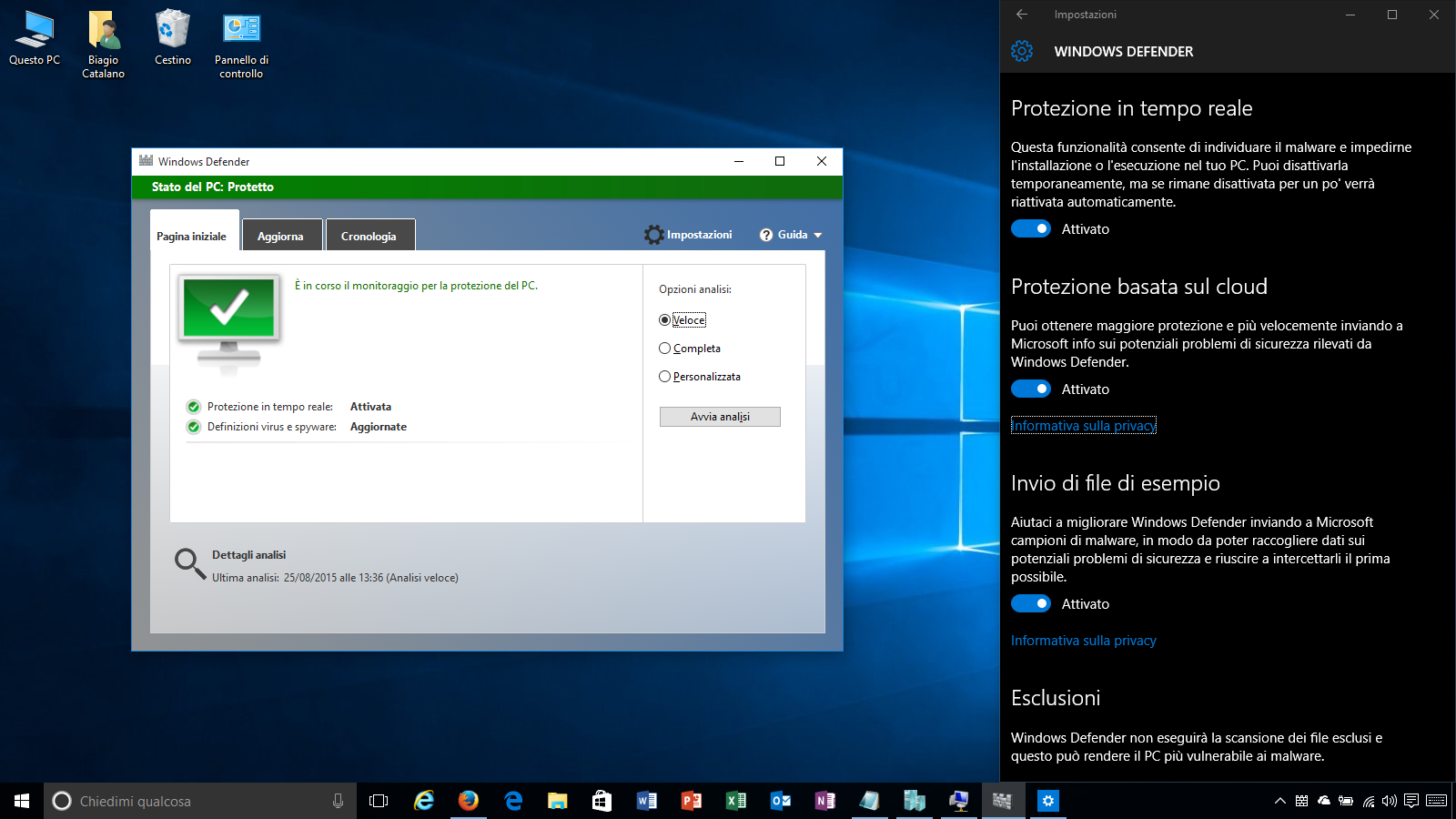Go back with the Impostazioni back arrow
1456x819 pixels.
1022,15
